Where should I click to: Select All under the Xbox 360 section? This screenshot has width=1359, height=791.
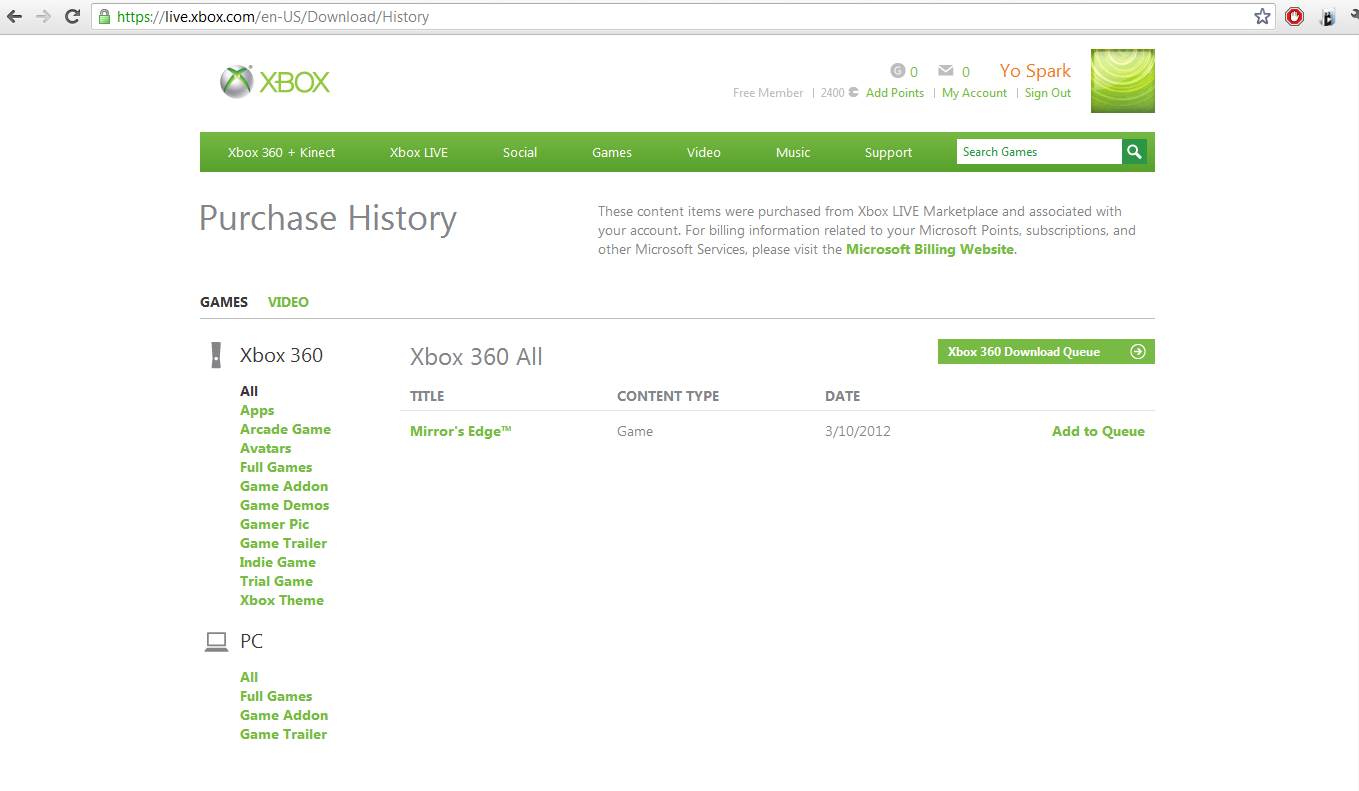(x=249, y=391)
